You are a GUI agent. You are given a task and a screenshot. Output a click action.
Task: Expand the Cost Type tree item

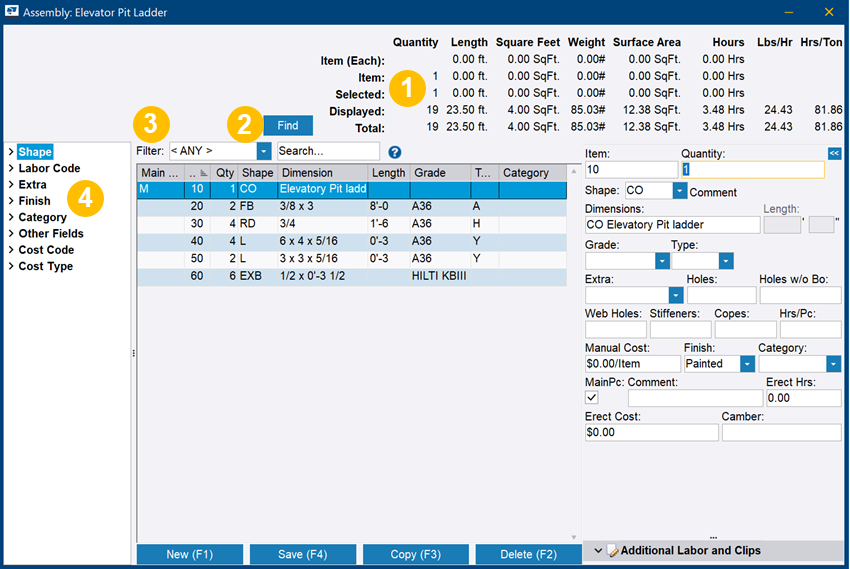(x=11, y=267)
